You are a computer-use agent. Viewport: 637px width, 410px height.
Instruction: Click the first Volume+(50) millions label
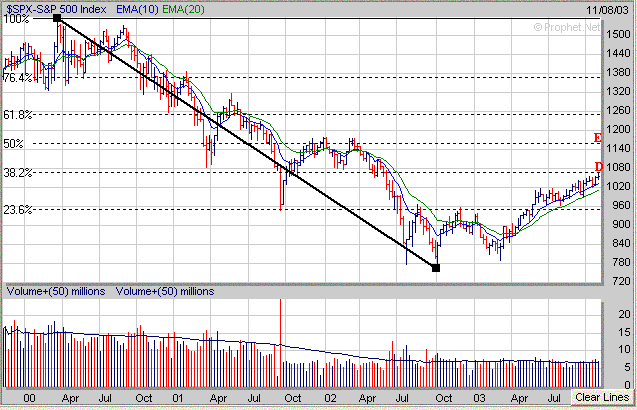pos(56,291)
